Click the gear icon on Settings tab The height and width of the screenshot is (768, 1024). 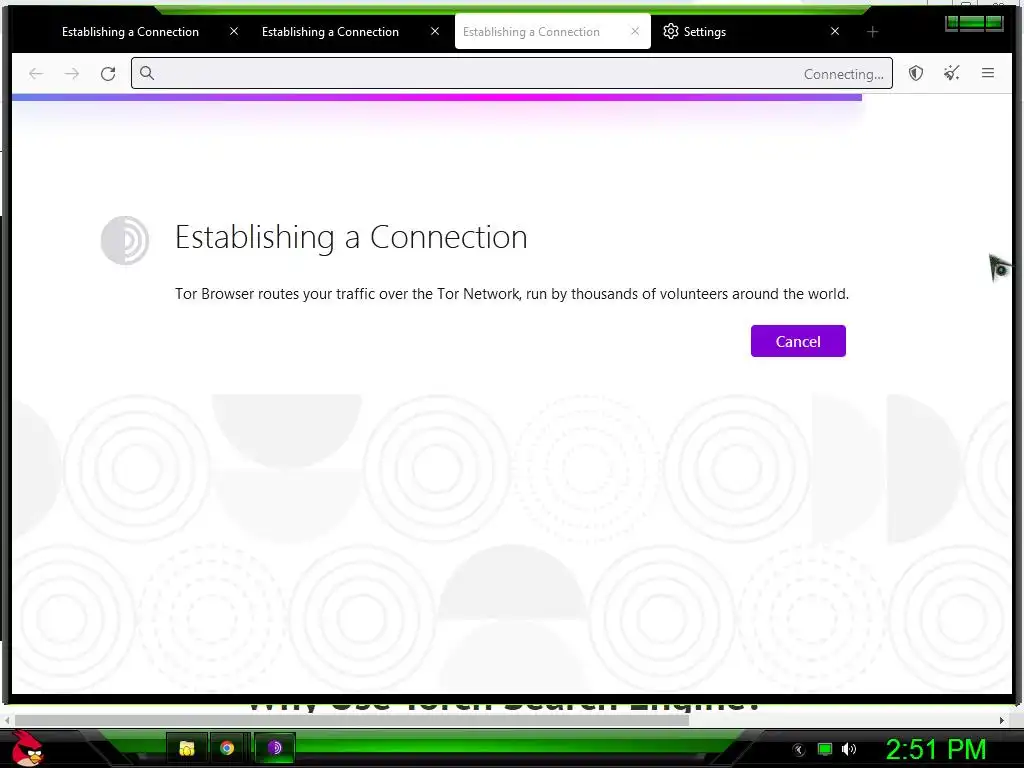point(671,31)
